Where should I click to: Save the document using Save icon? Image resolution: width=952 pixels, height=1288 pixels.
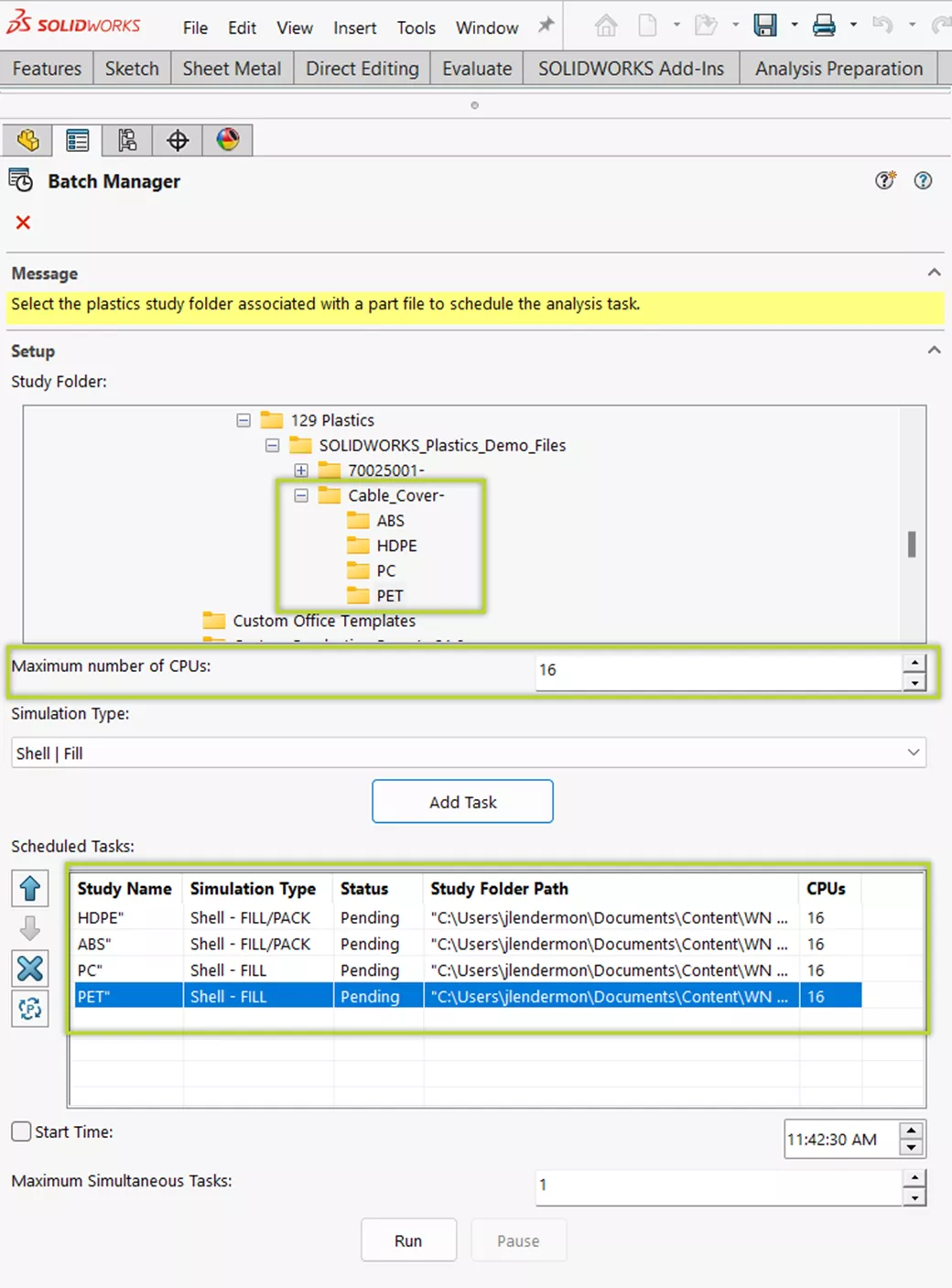pyautogui.click(x=765, y=26)
